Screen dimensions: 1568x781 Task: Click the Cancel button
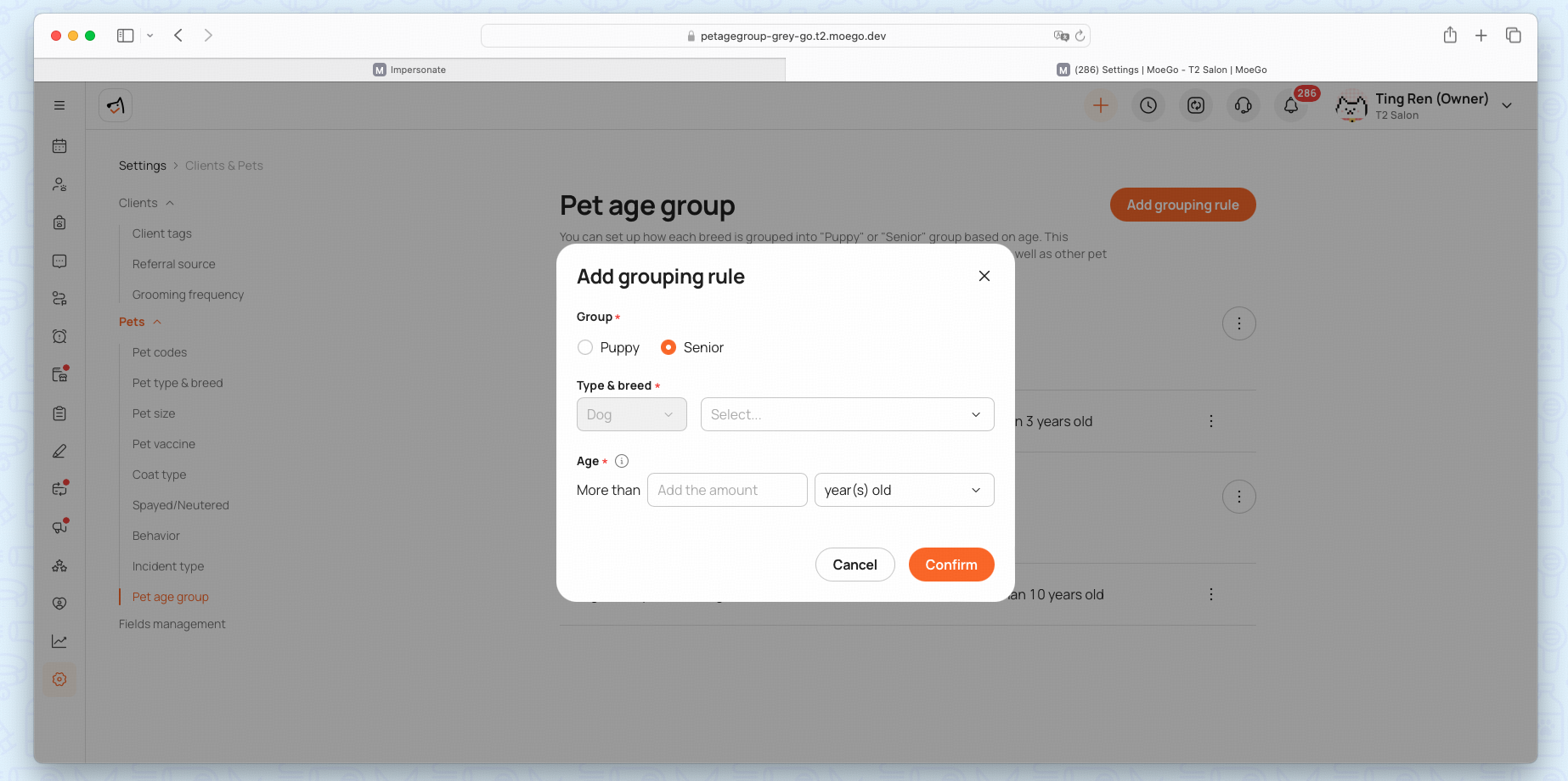coord(855,565)
